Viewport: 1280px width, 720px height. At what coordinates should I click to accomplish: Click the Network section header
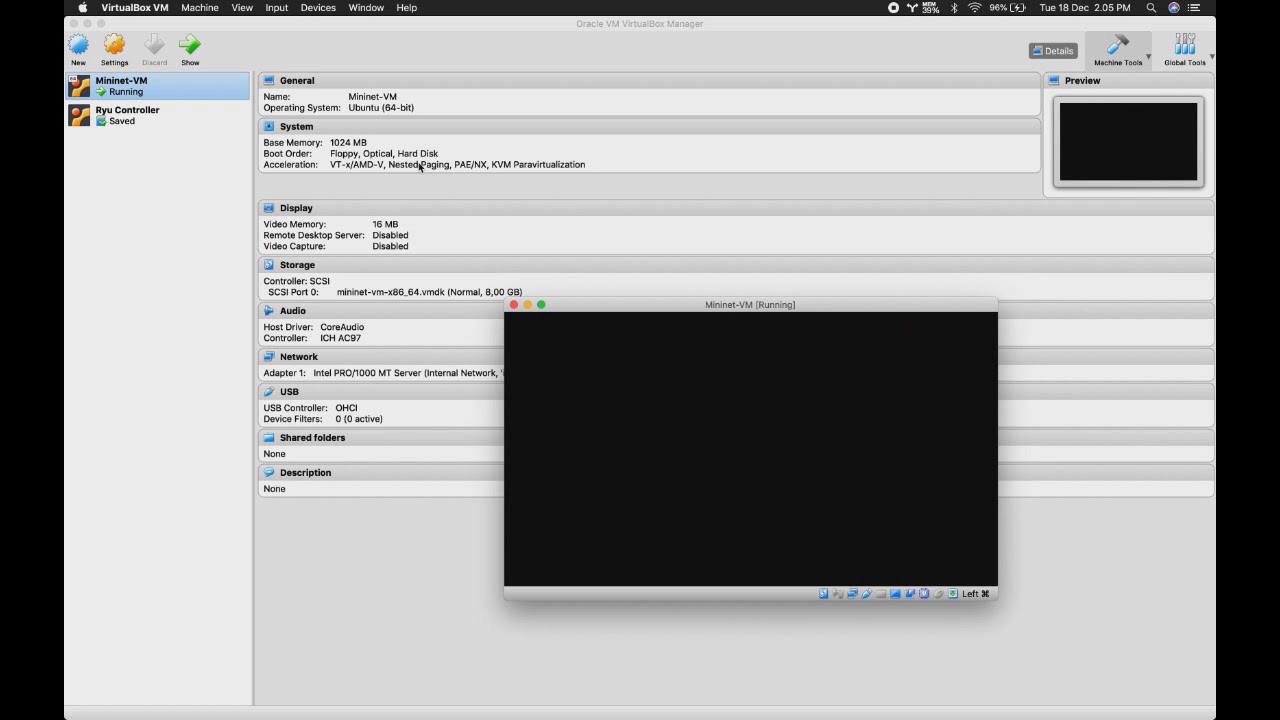pos(381,356)
